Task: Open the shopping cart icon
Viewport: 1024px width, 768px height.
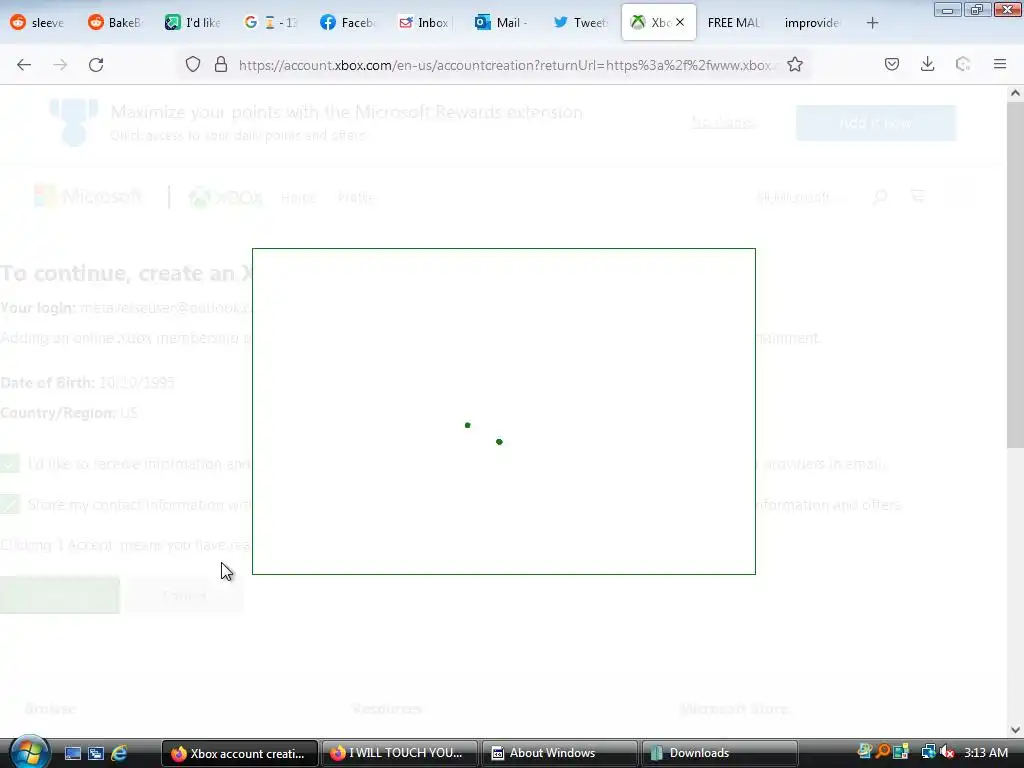Action: point(918,196)
